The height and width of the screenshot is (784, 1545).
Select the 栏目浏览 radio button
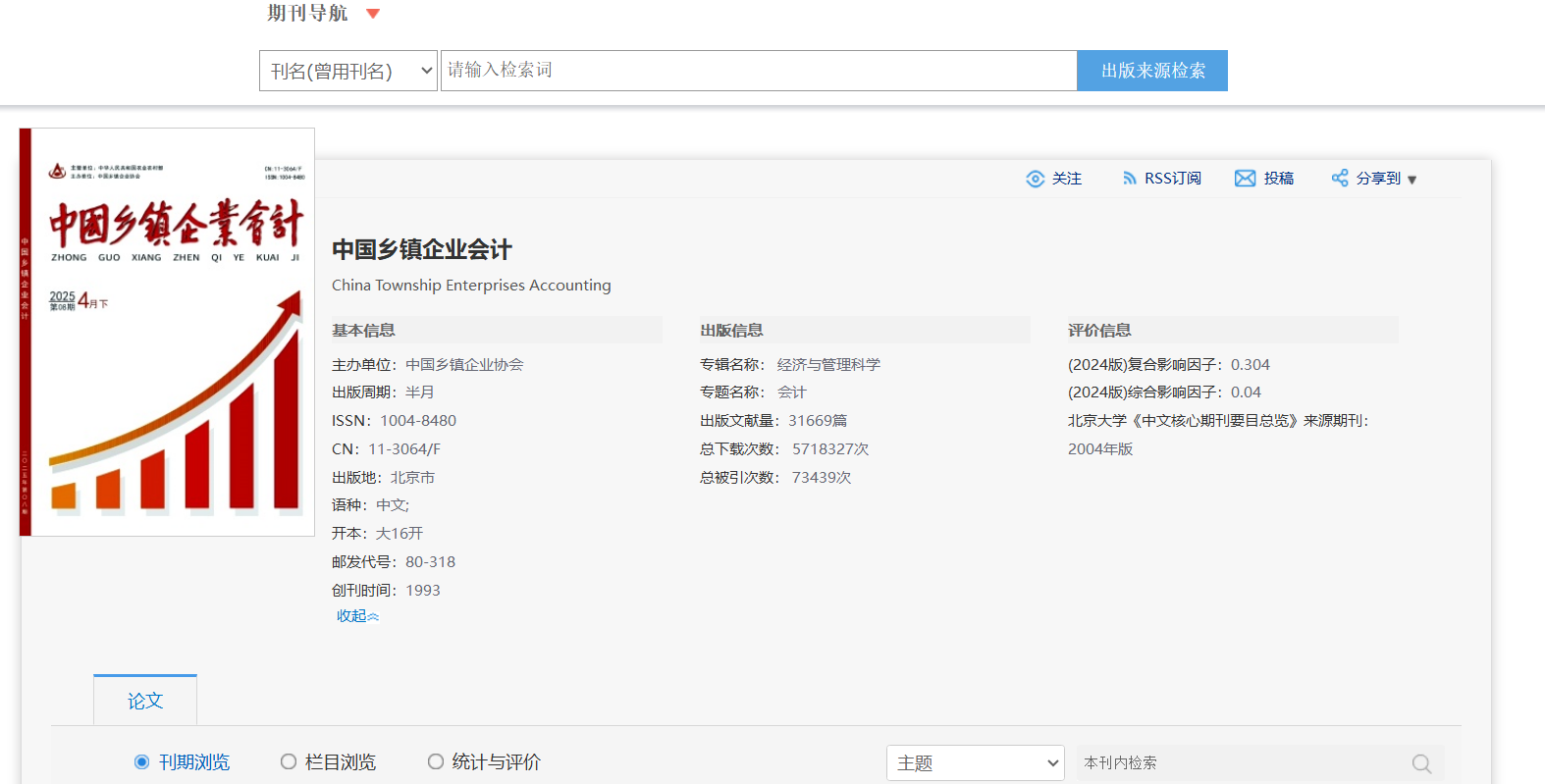(x=289, y=762)
